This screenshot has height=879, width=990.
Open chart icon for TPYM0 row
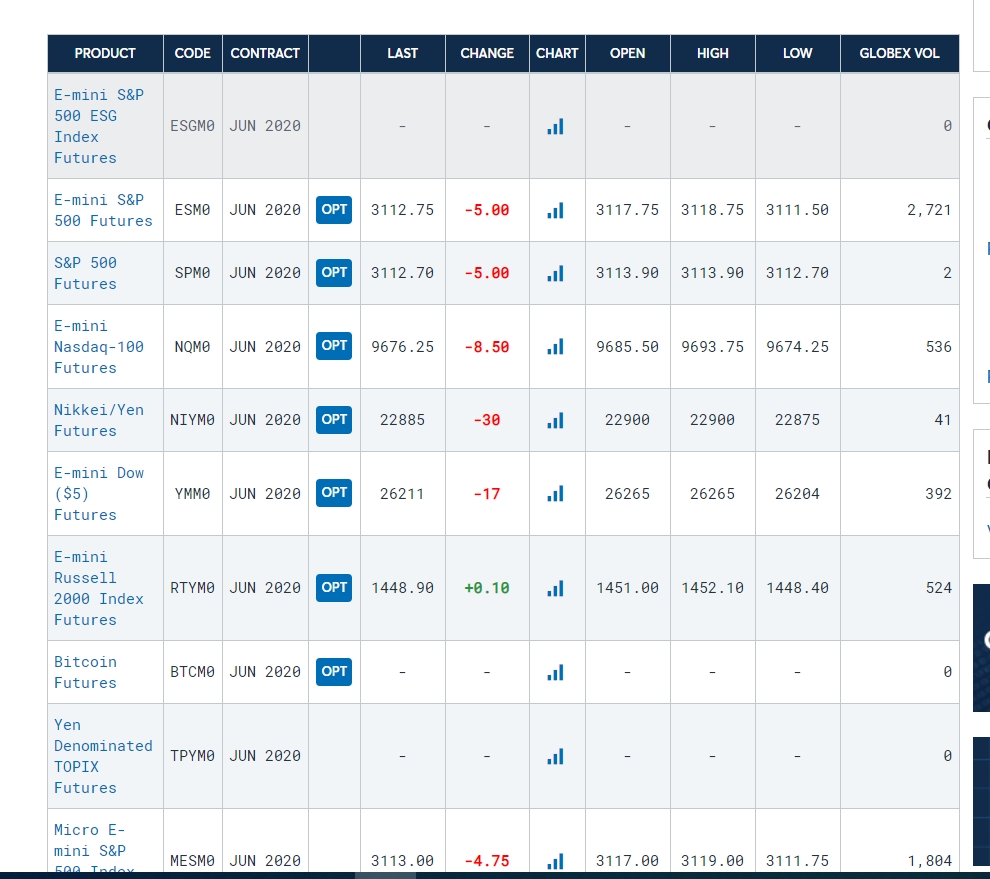(556, 756)
